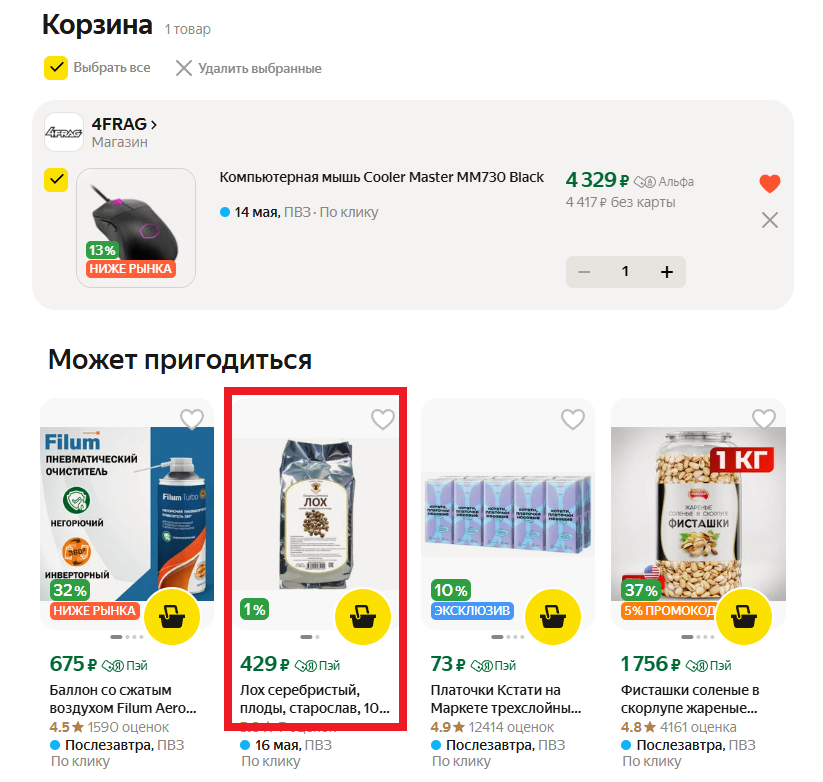823x782 pixels.
Task: Favorite the Платочки tissues item
Action: tap(573, 419)
